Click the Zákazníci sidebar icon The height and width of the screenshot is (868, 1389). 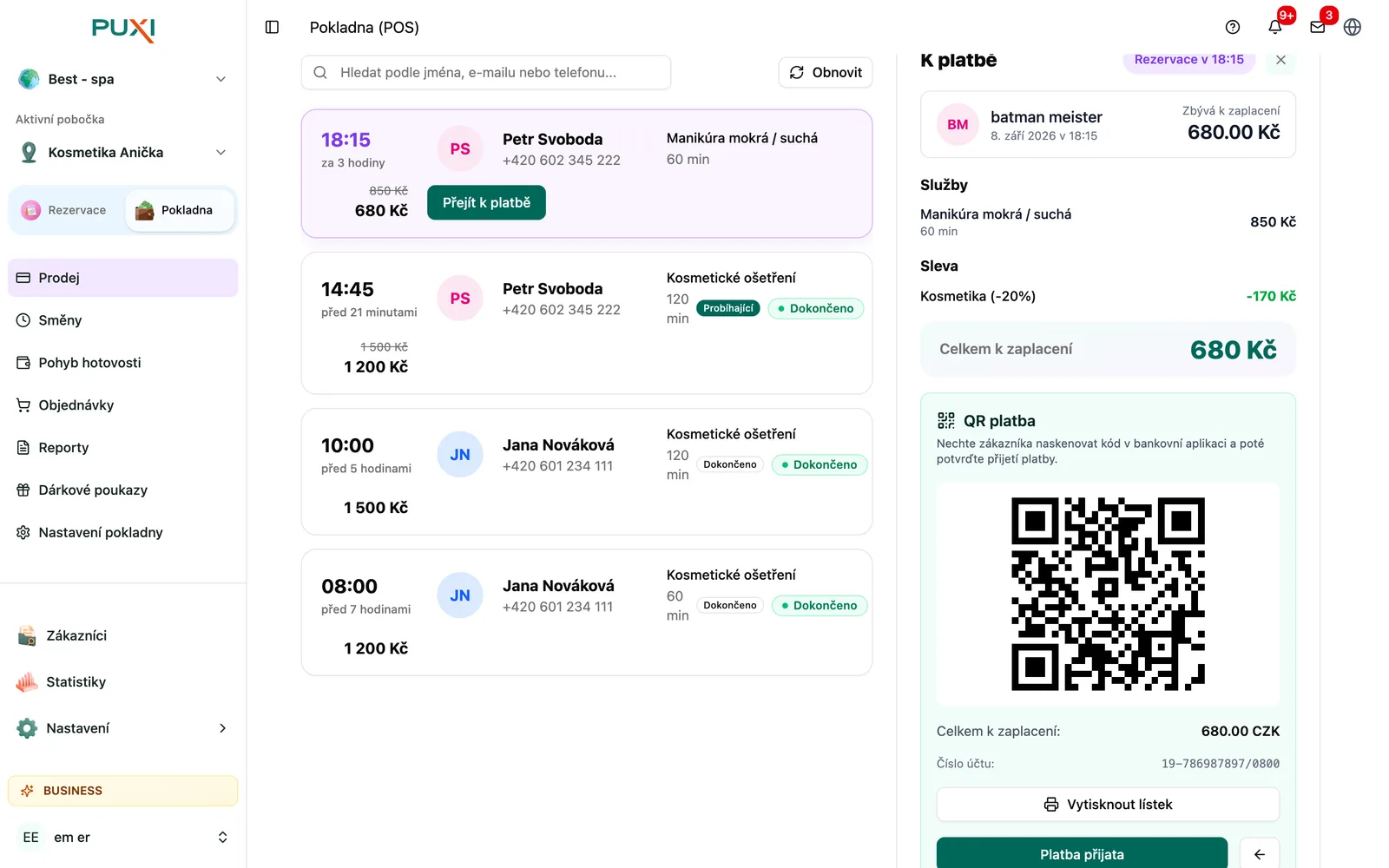[x=27, y=635]
